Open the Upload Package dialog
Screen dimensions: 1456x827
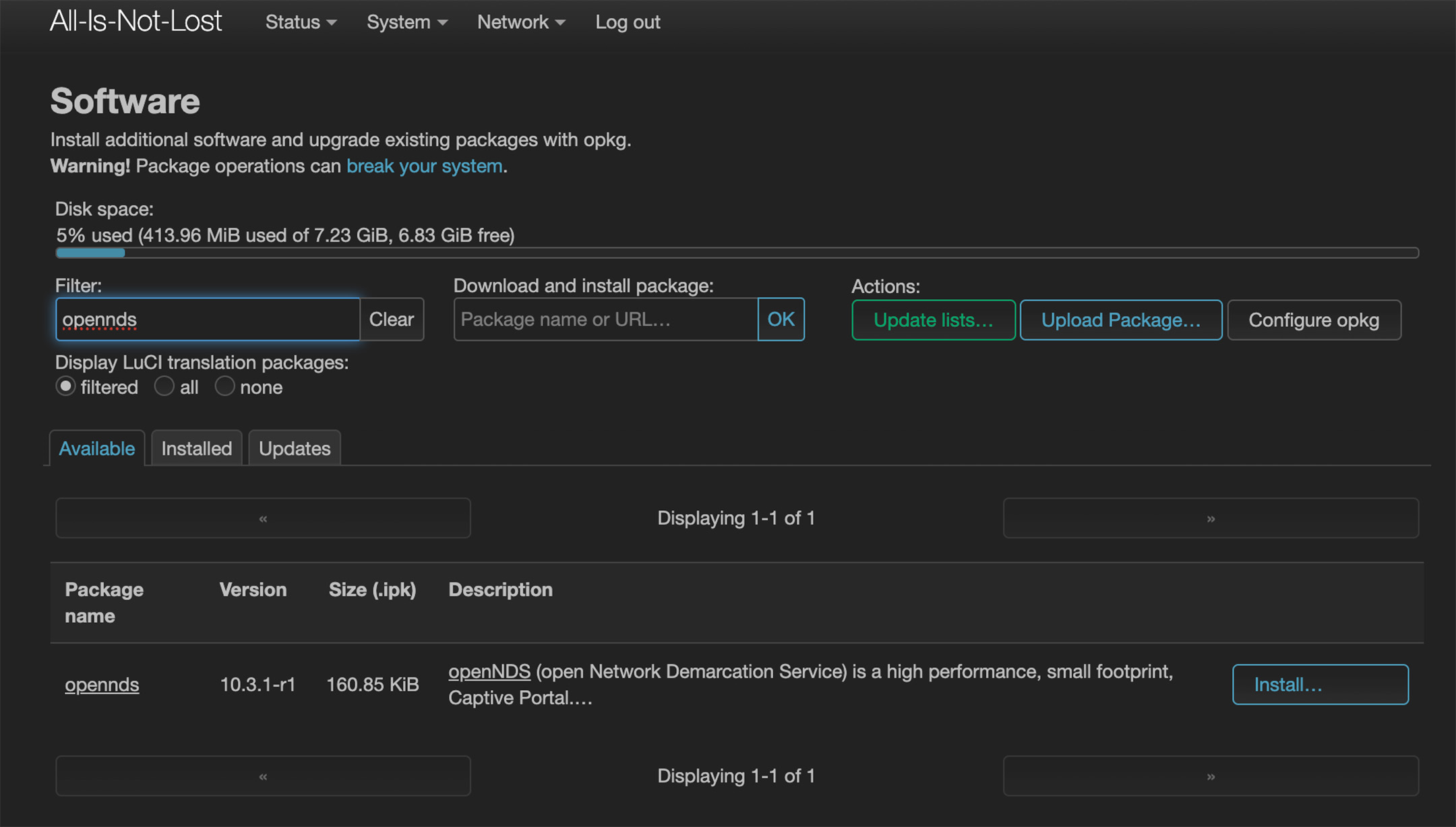coord(1120,319)
